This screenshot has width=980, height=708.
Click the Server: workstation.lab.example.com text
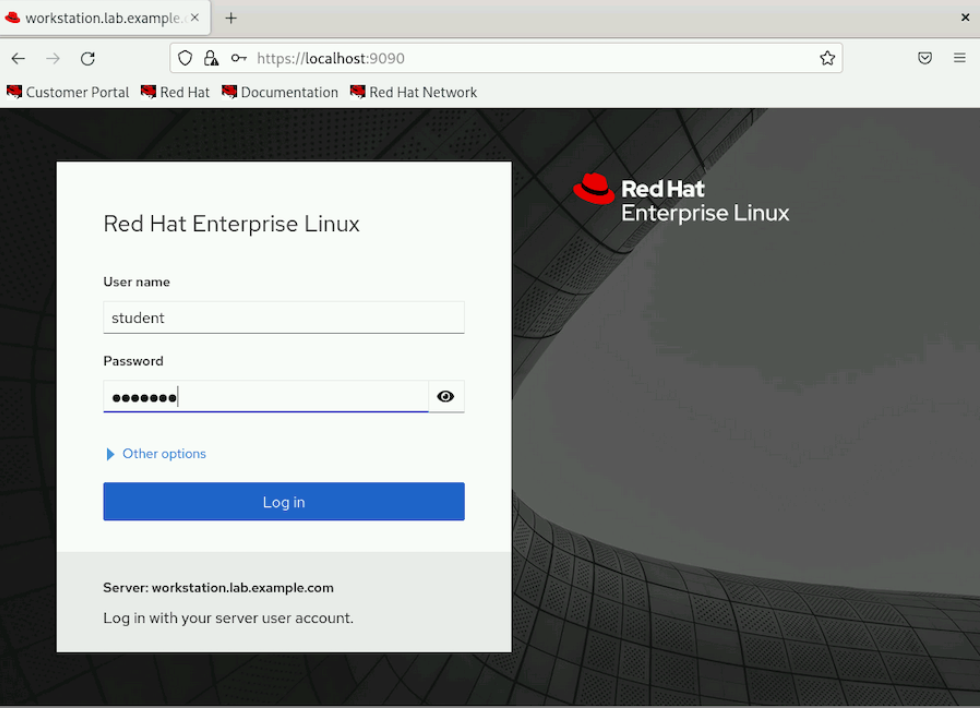[x=218, y=587]
